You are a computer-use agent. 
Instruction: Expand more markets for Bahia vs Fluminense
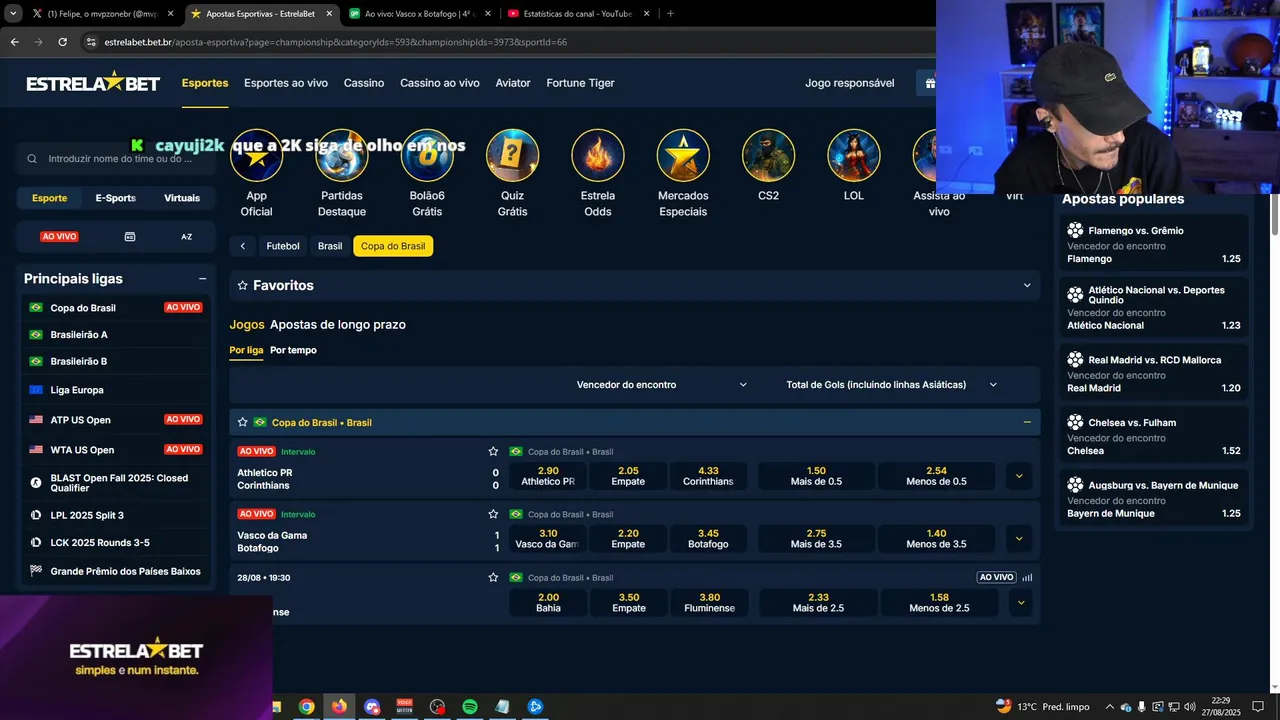click(x=1021, y=603)
